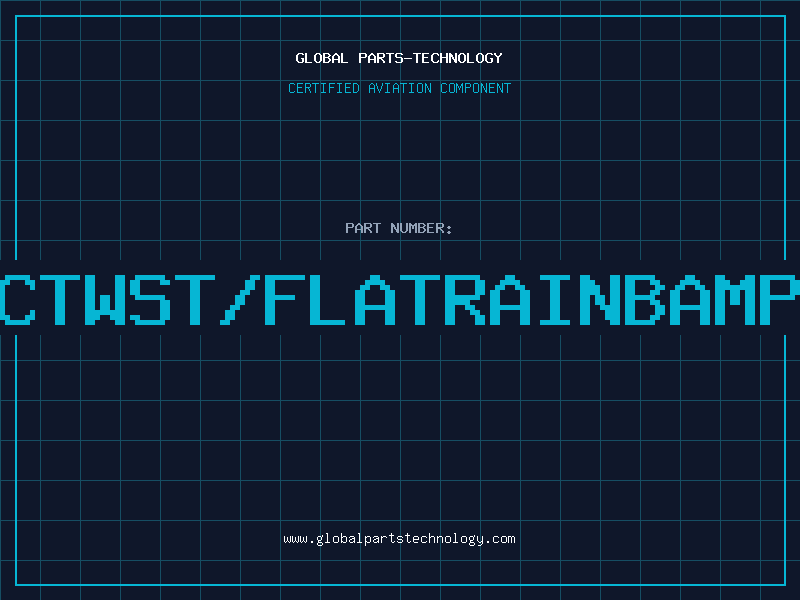The height and width of the screenshot is (600, 800).
Task: Select the CERTIFIED AVIATION COMPONENT subtitle
Action: tap(399, 88)
